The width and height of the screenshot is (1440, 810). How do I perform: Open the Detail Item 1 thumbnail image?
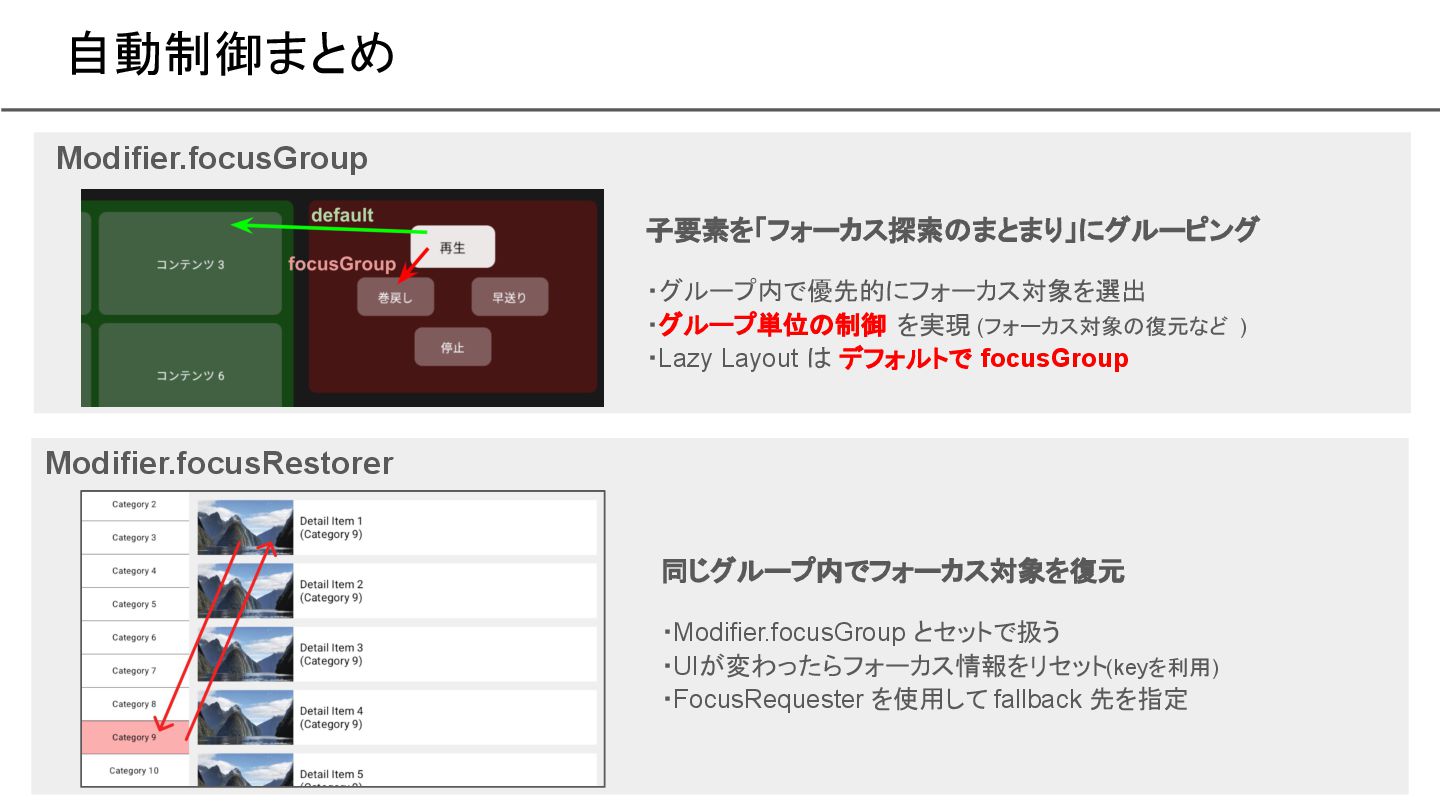(245, 527)
